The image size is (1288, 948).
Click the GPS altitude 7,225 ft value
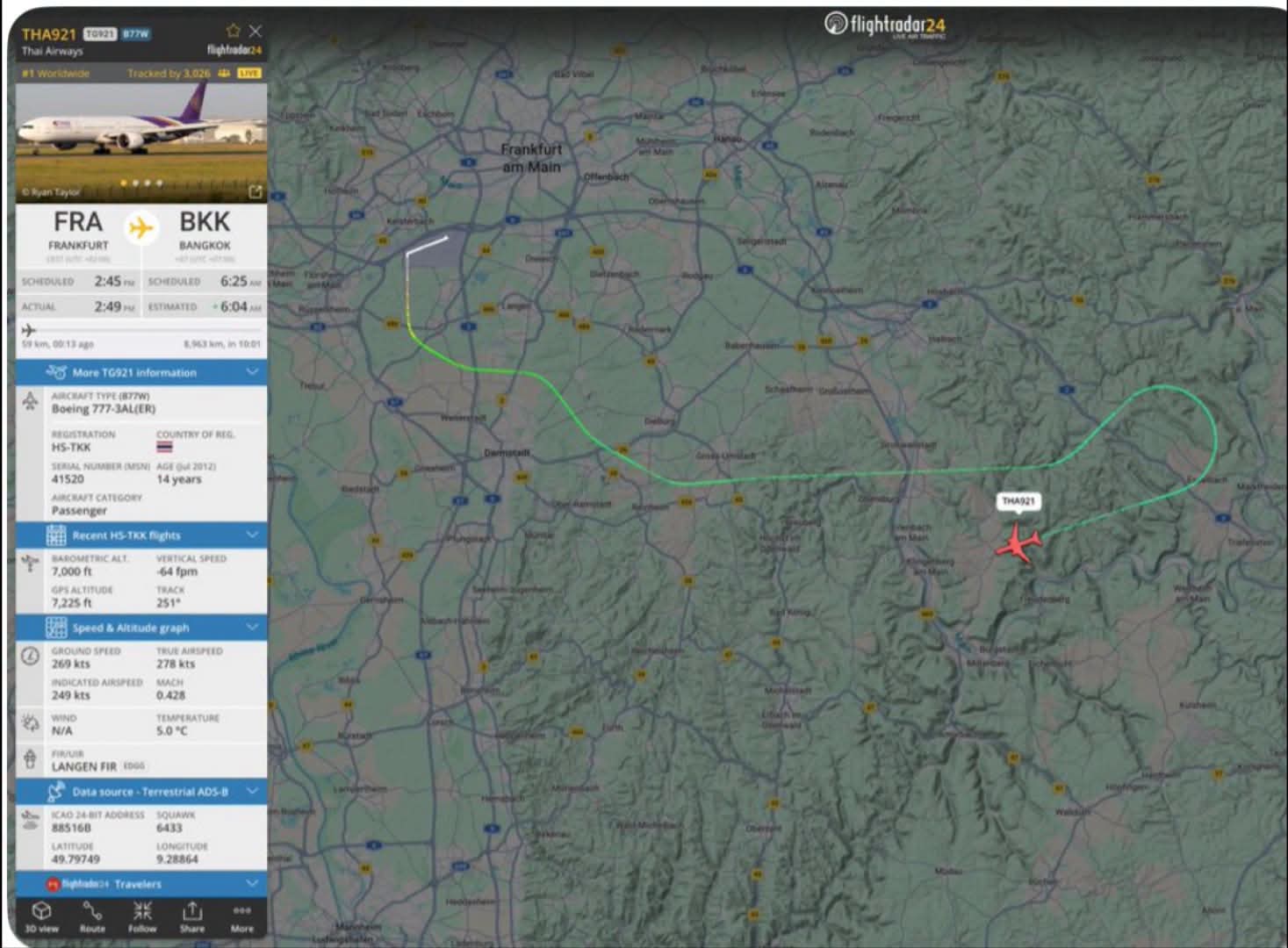click(71, 603)
